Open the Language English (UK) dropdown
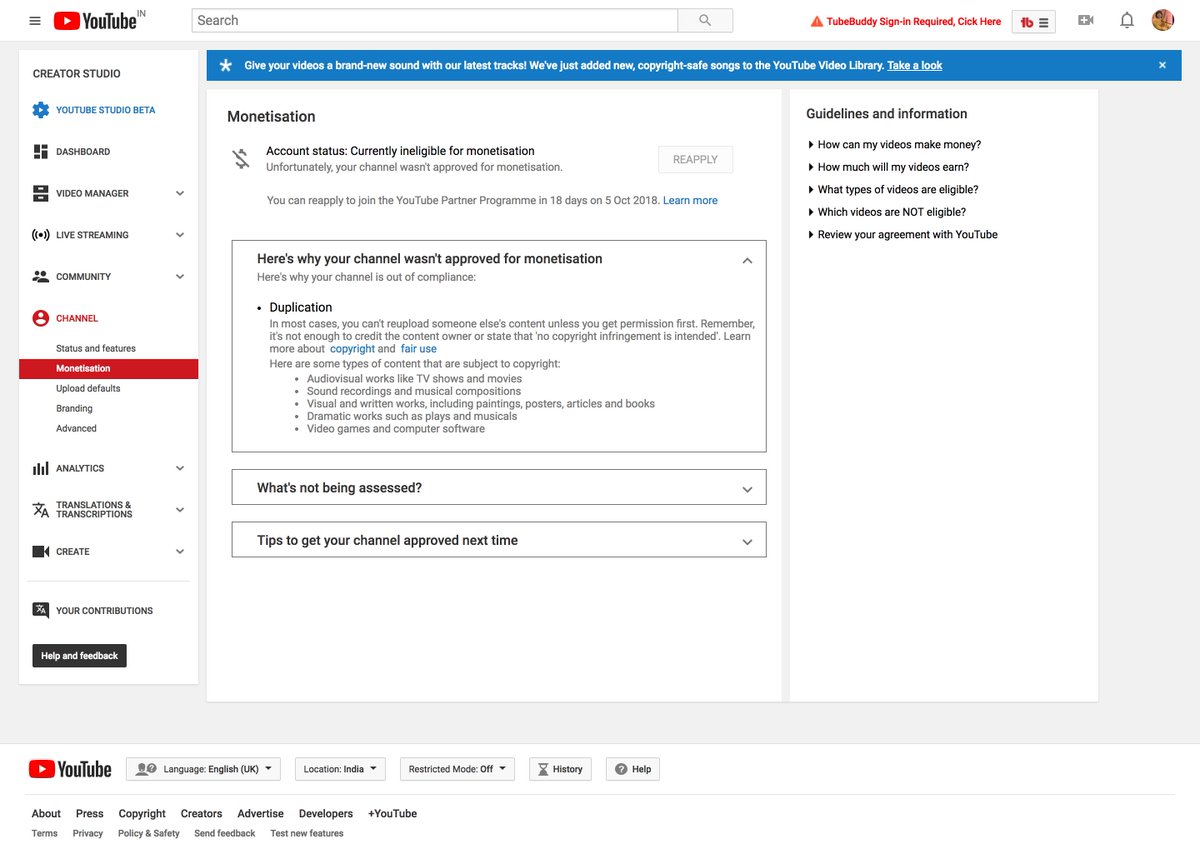1200x864 pixels. pyautogui.click(x=203, y=769)
